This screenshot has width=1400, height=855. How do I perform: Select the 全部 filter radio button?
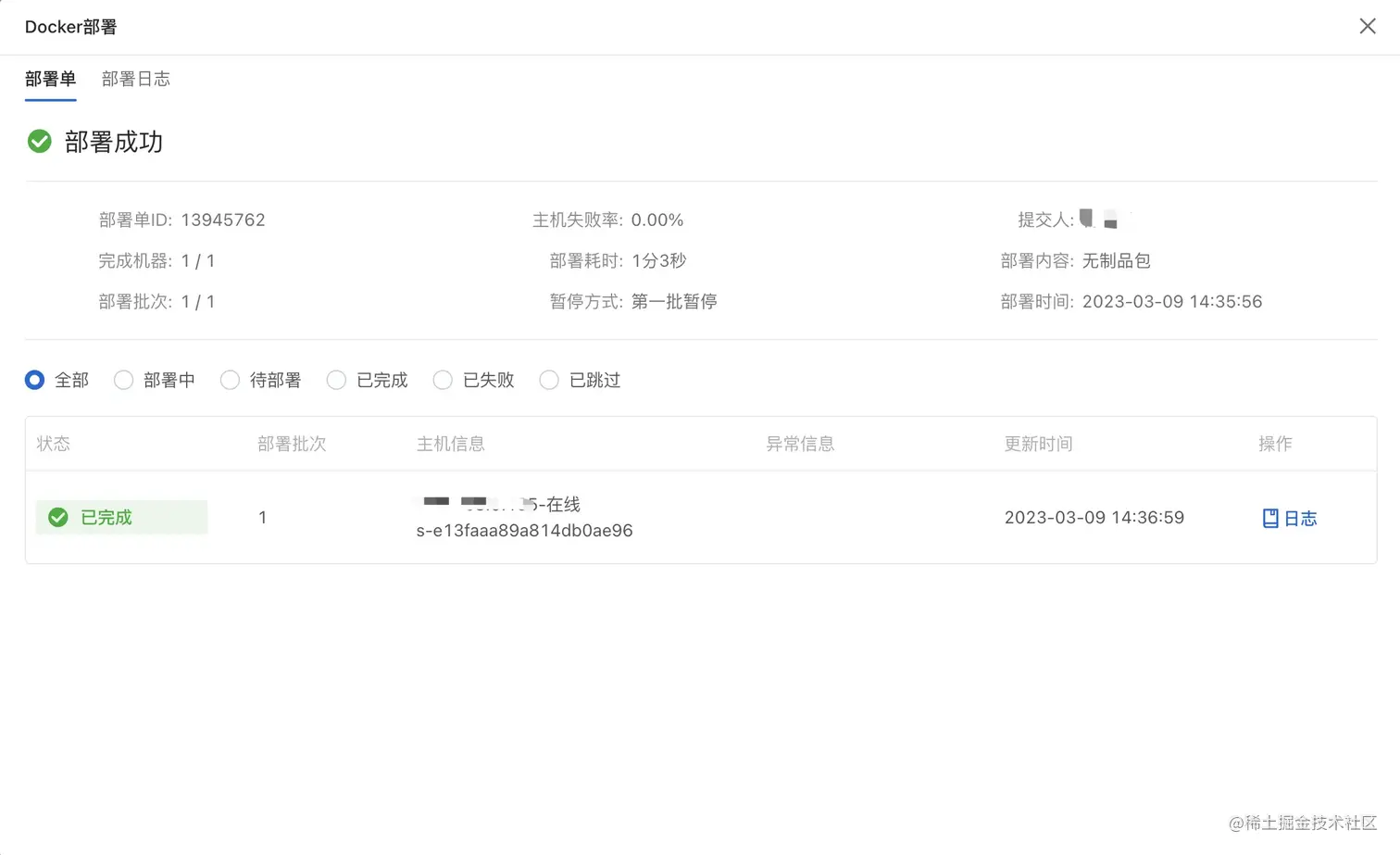tap(34, 380)
